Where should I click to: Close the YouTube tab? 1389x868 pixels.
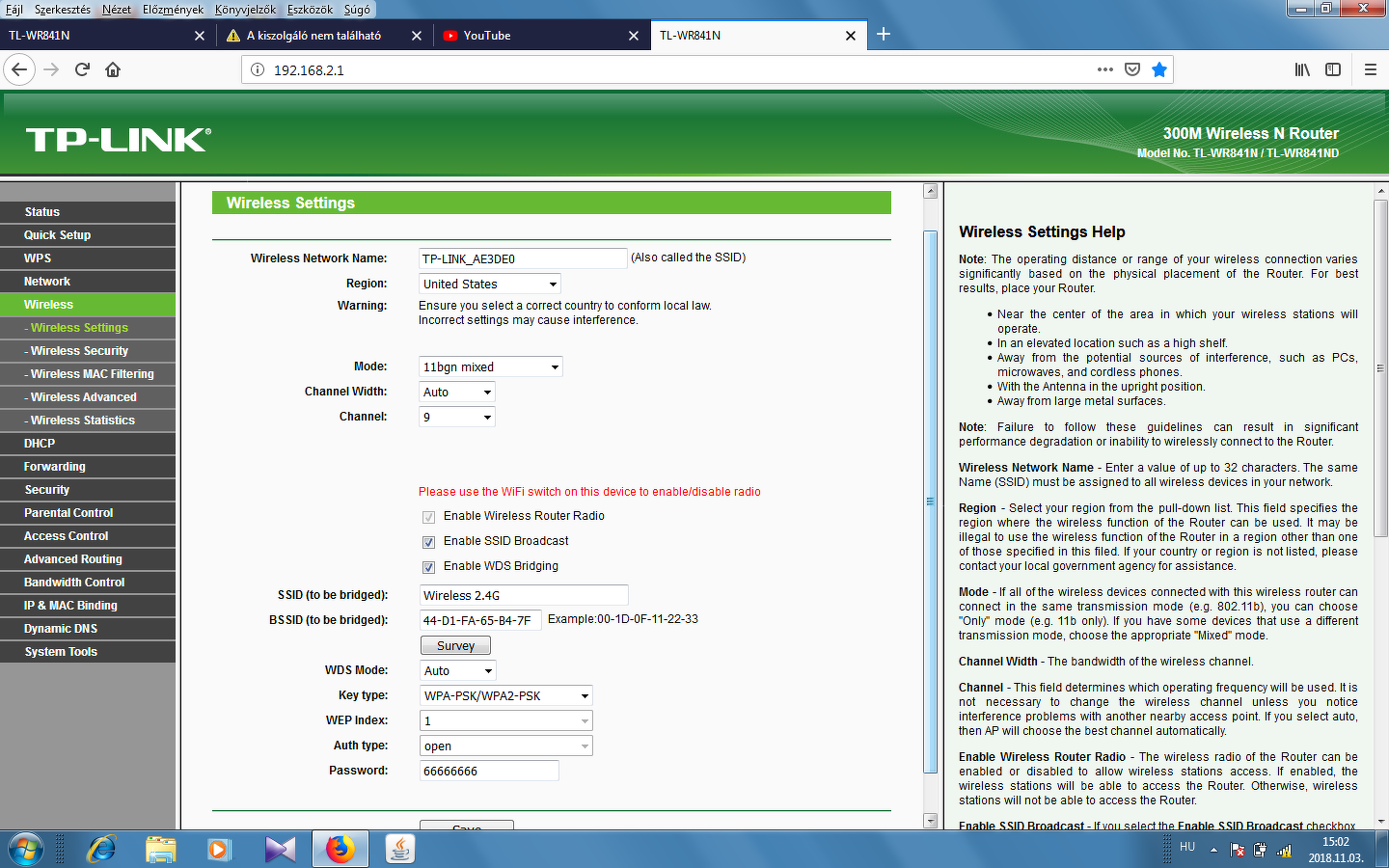pos(634,36)
